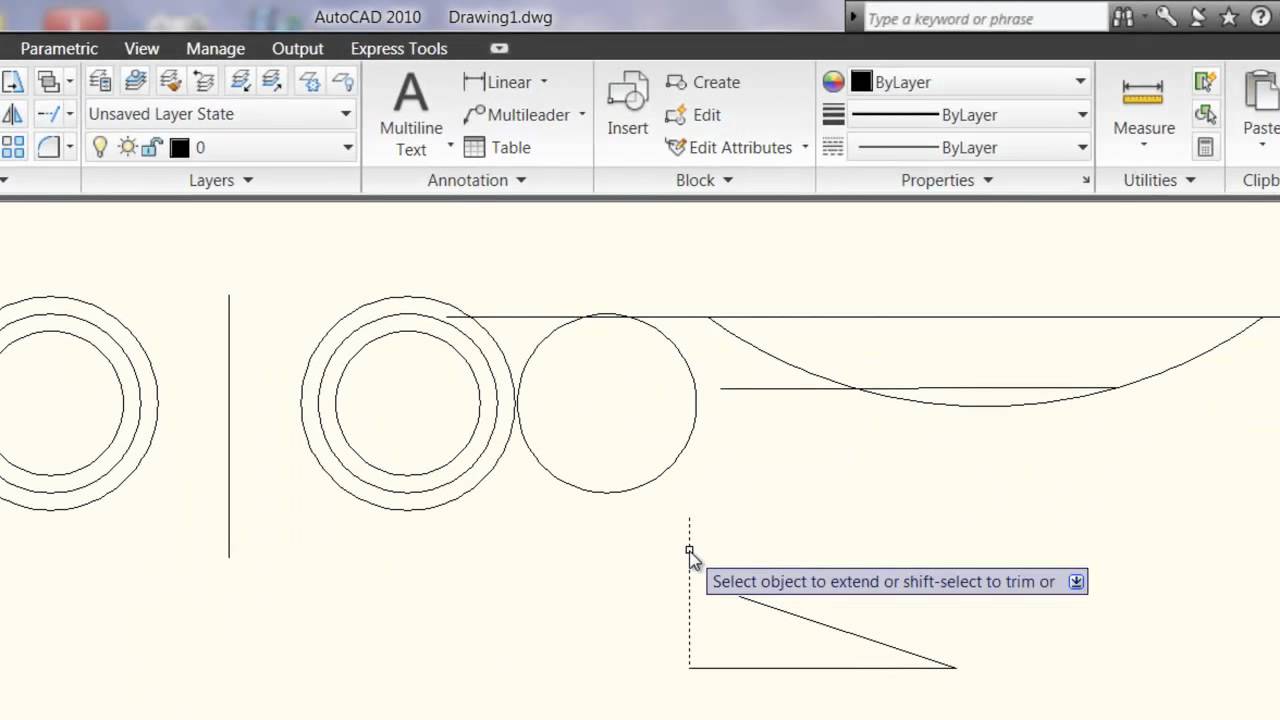
Task: Switch to the Express Tools ribbon tab
Action: coord(399,48)
